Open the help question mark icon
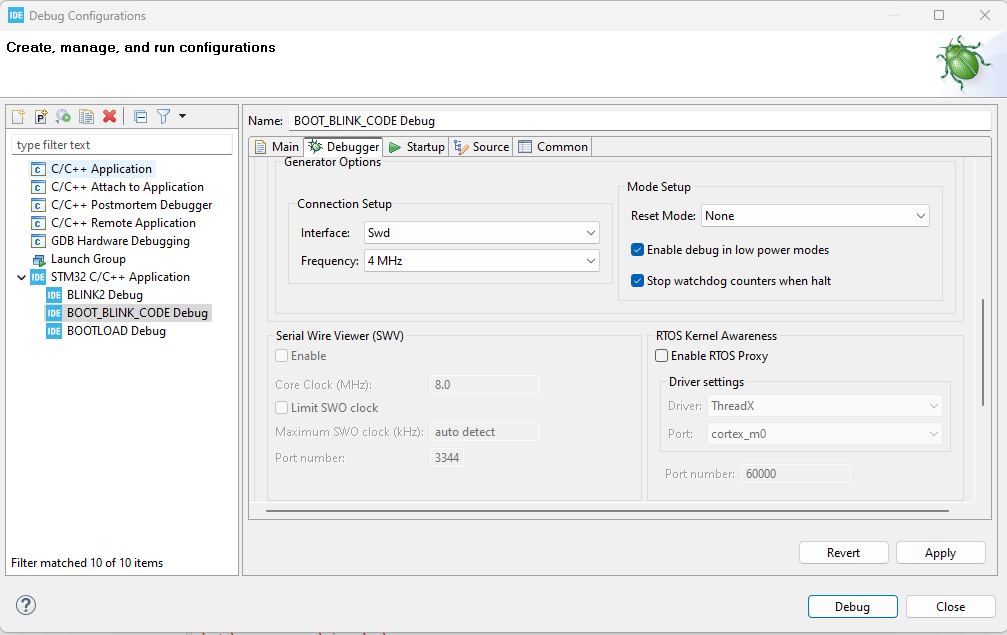Image resolution: width=1007 pixels, height=635 pixels. click(26, 605)
